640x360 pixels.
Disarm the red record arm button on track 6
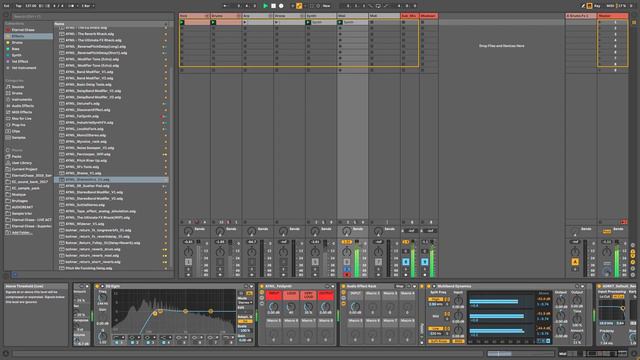point(347,275)
